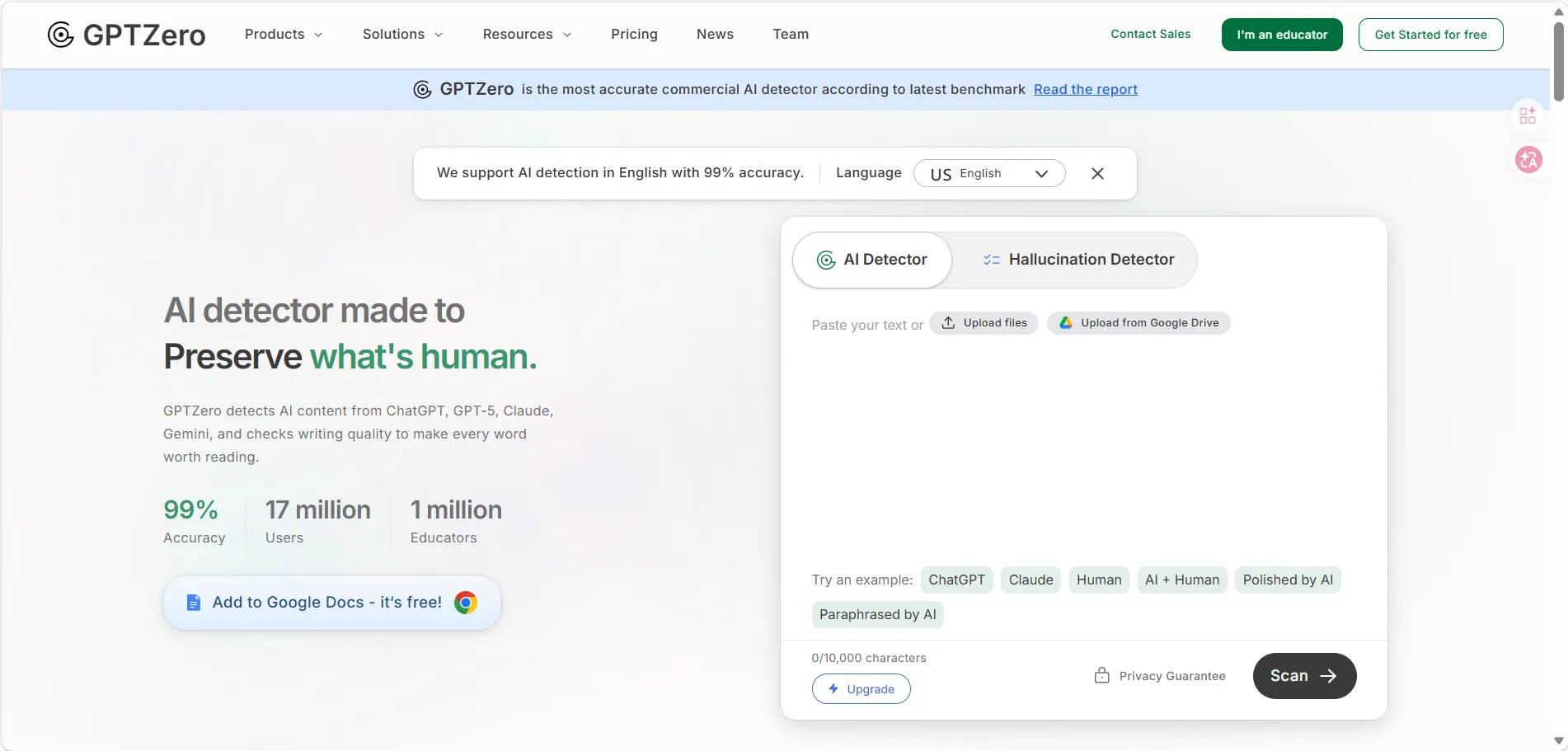The image size is (1568, 751).
Task: Click the Upgrade button
Action: (861, 688)
